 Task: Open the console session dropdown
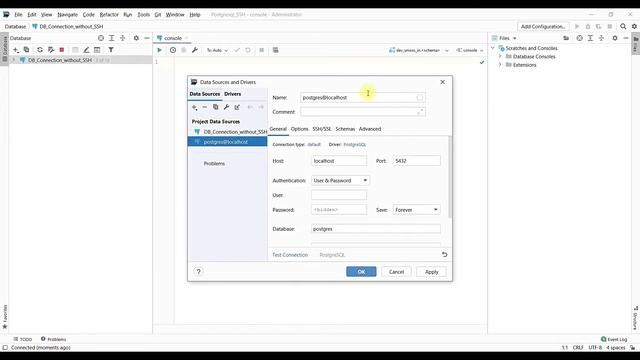point(469,50)
